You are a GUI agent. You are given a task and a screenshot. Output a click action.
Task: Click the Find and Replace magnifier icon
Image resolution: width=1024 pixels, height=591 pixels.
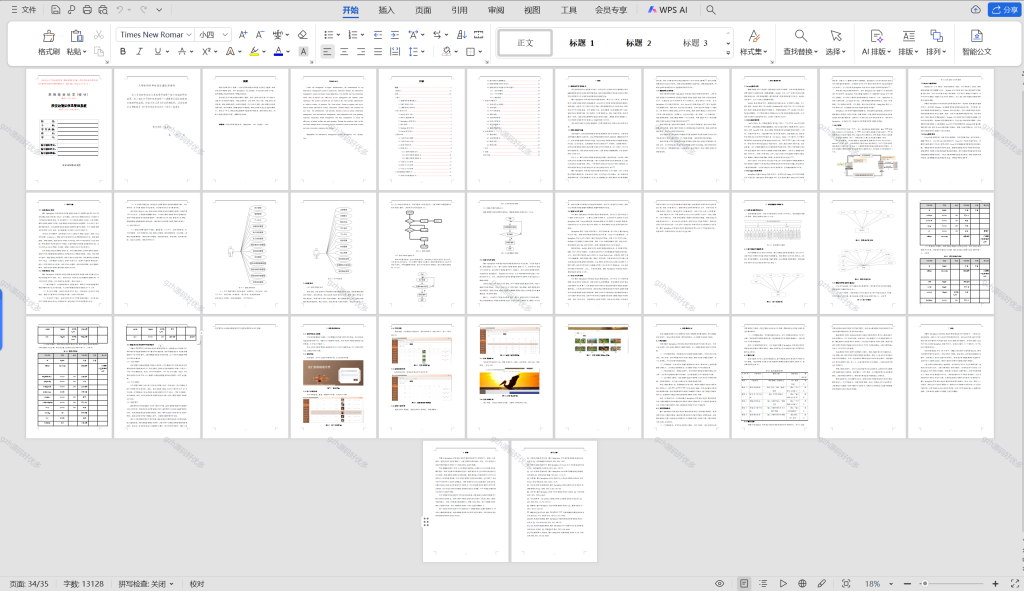coord(800,36)
